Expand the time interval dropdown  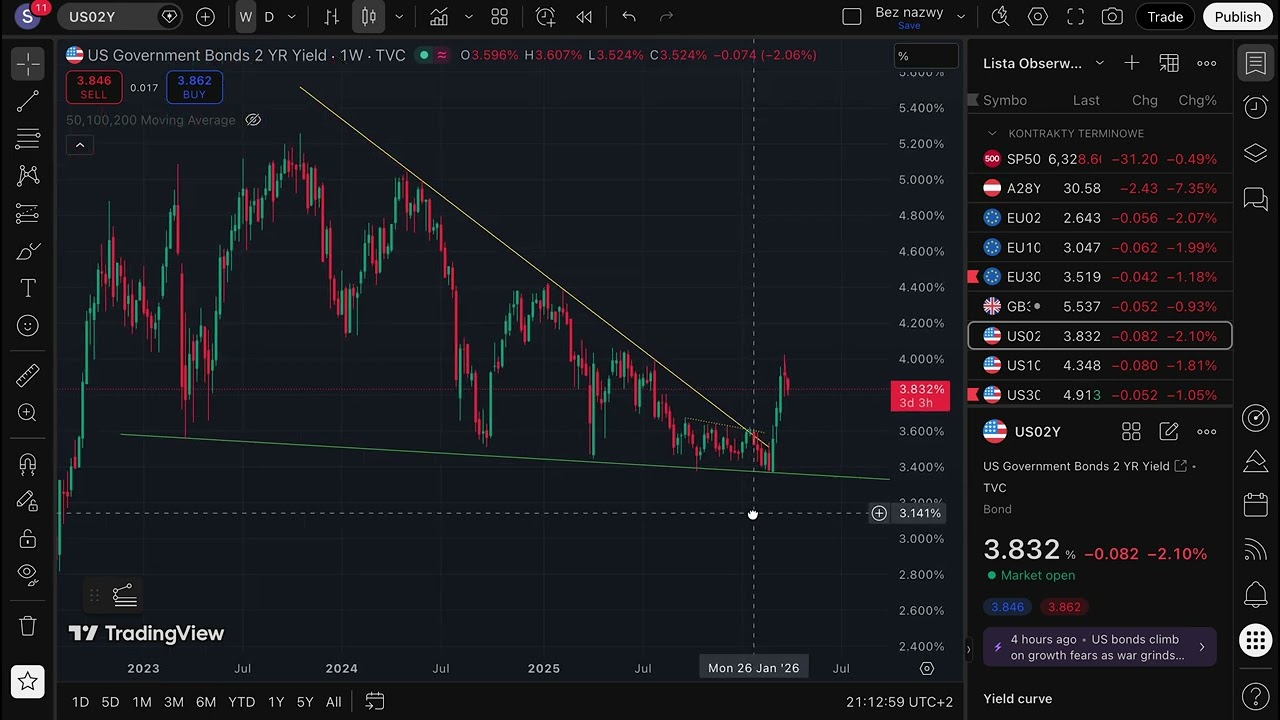coord(292,16)
